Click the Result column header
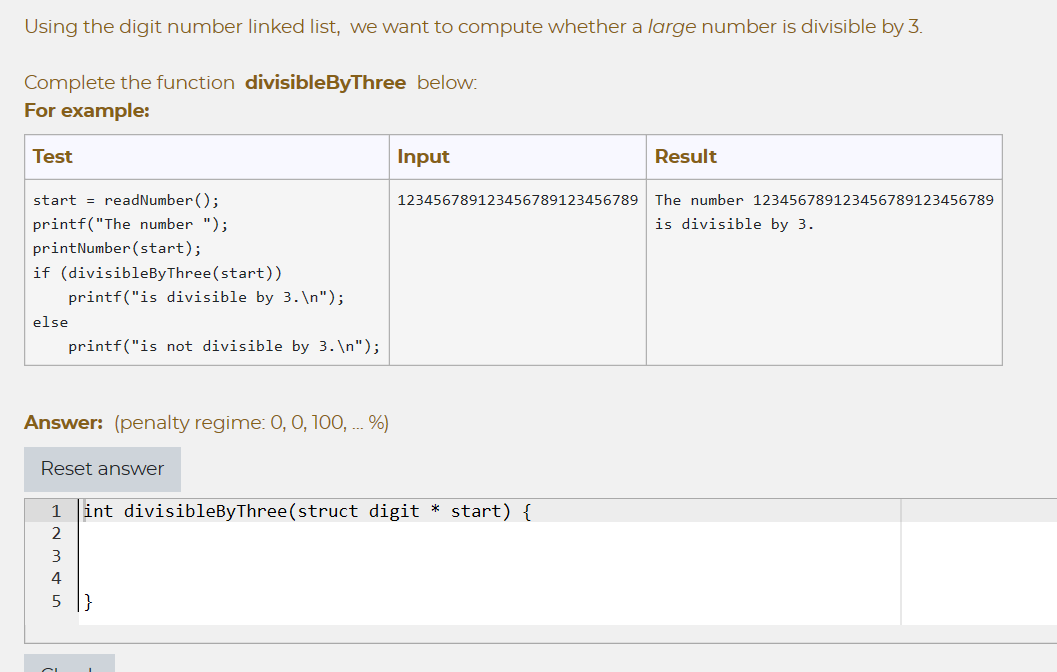 pyautogui.click(x=685, y=156)
